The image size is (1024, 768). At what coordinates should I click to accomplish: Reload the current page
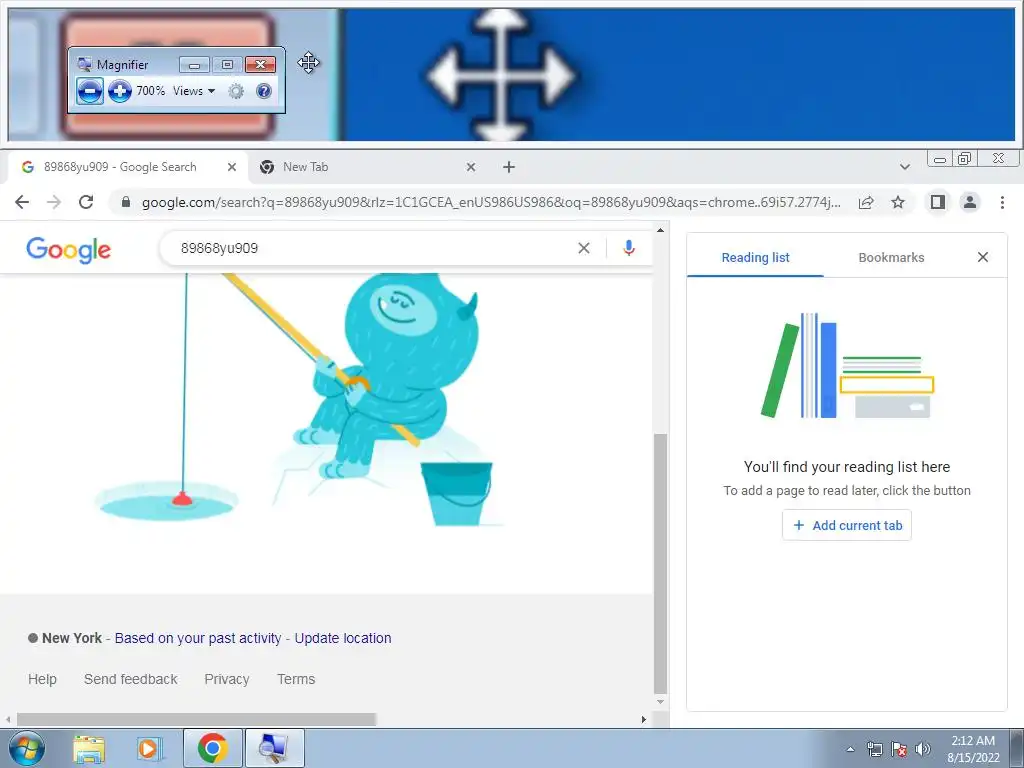click(x=86, y=202)
